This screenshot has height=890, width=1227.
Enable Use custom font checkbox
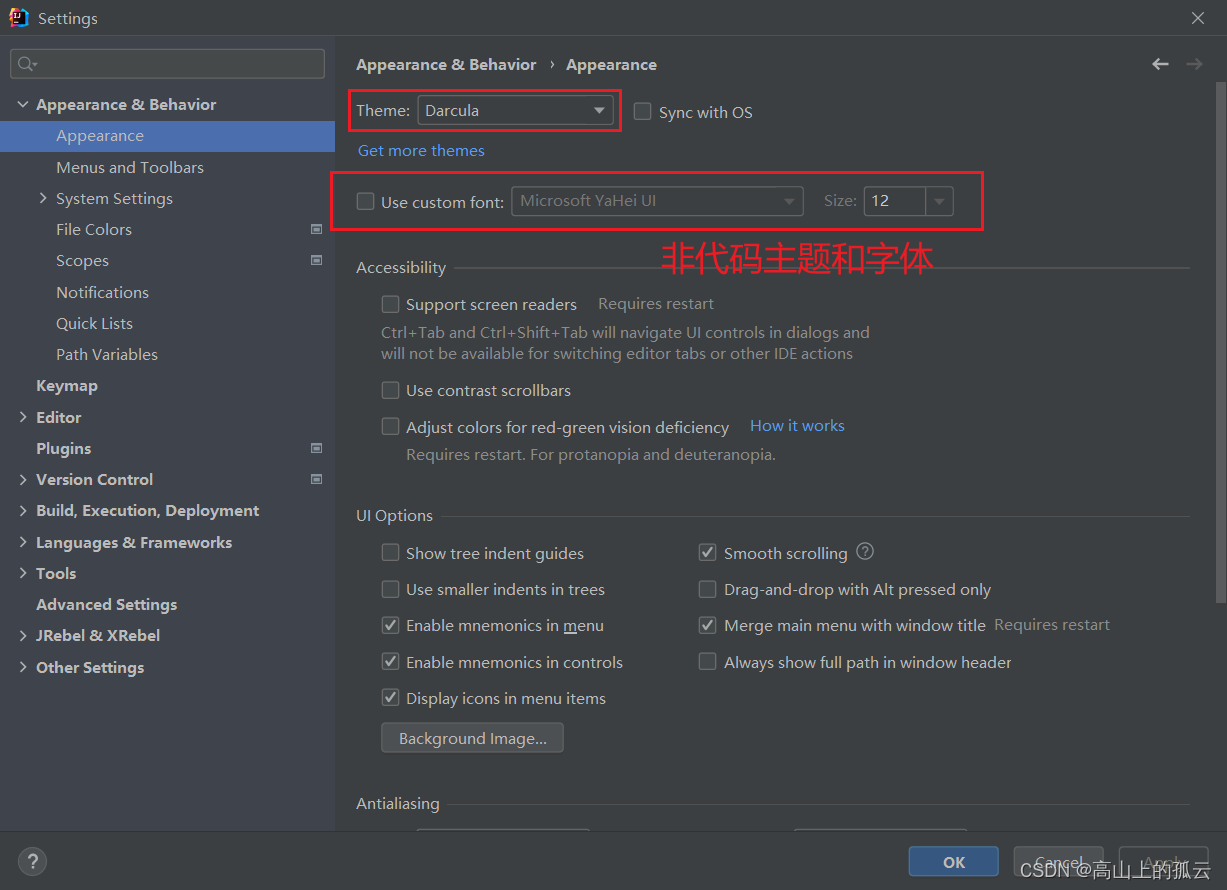pos(365,201)
